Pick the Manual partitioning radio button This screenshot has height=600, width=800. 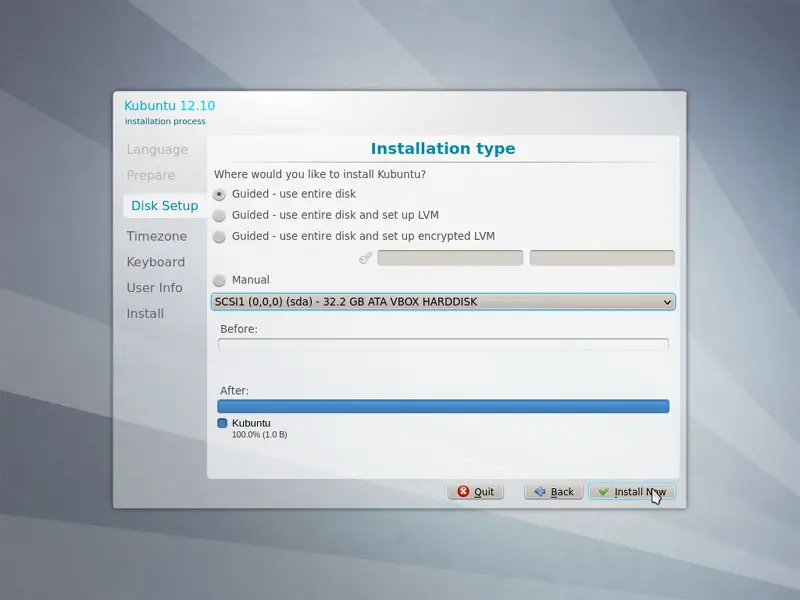point(219,280)
